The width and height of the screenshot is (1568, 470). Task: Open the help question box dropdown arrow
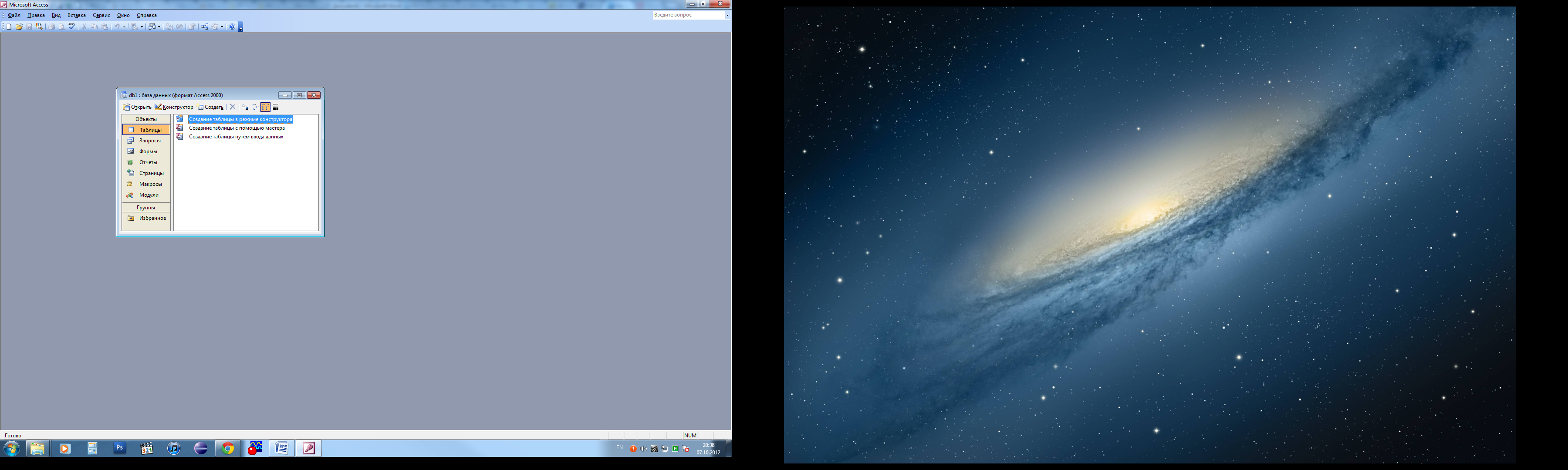727,15
